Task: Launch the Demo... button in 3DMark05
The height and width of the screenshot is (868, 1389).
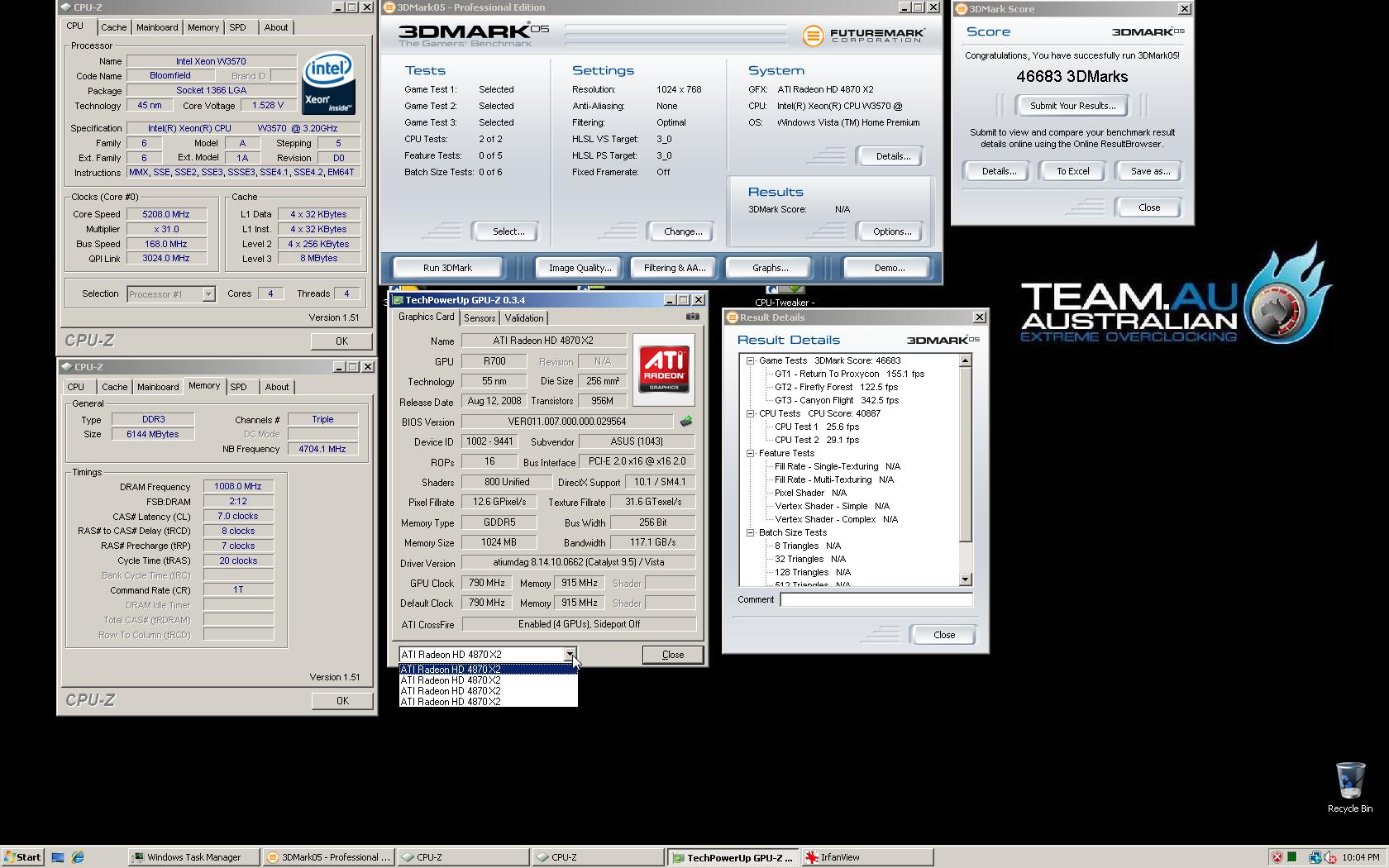Action: (890, 268)
